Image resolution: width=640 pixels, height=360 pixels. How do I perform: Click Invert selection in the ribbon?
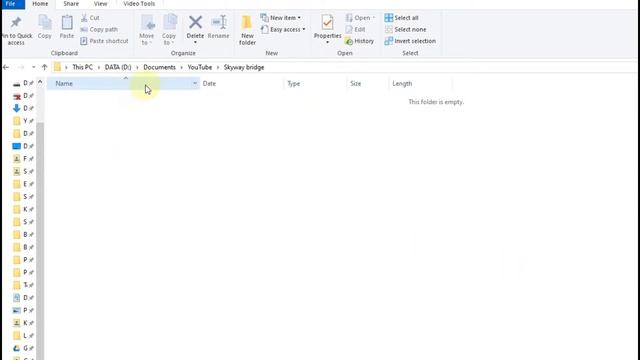(x=410, y=41)
